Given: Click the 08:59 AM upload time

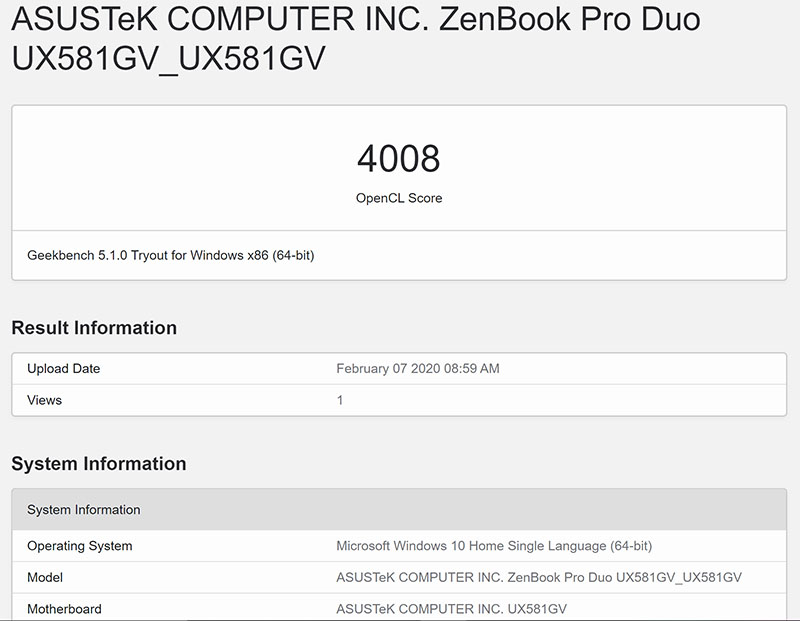Looking at the screenshot, I should (476, 368).
